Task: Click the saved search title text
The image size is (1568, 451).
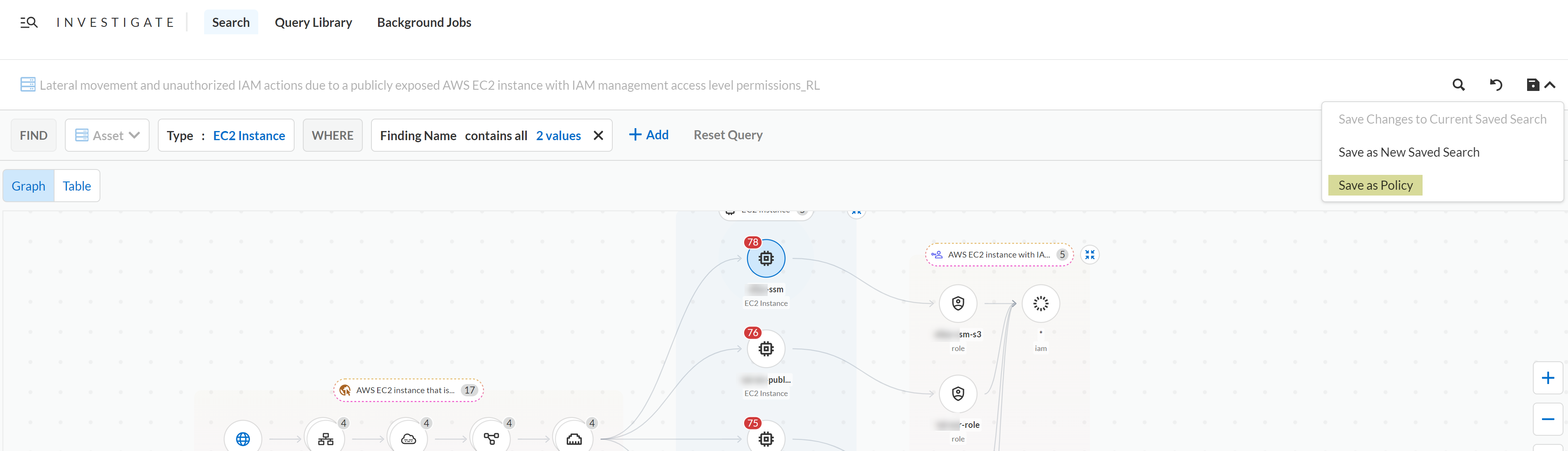Action: (430, 85)
